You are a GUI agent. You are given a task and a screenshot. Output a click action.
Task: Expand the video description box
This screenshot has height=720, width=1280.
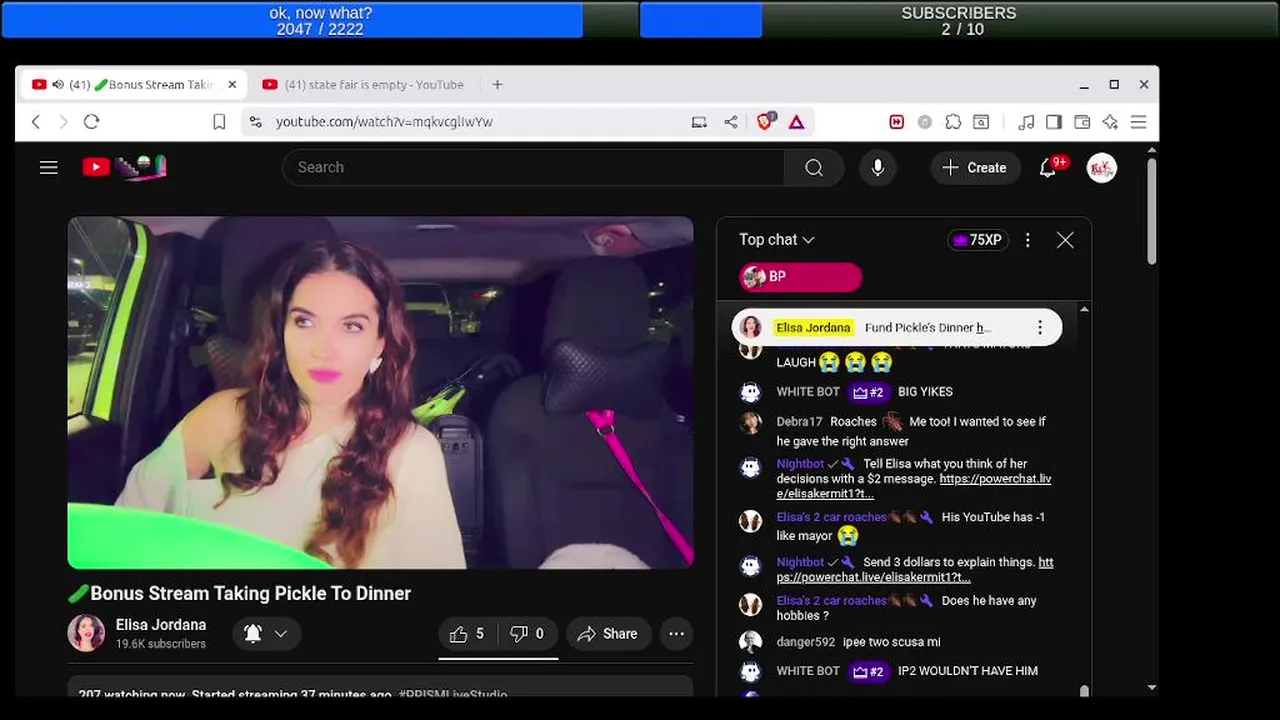380,687
